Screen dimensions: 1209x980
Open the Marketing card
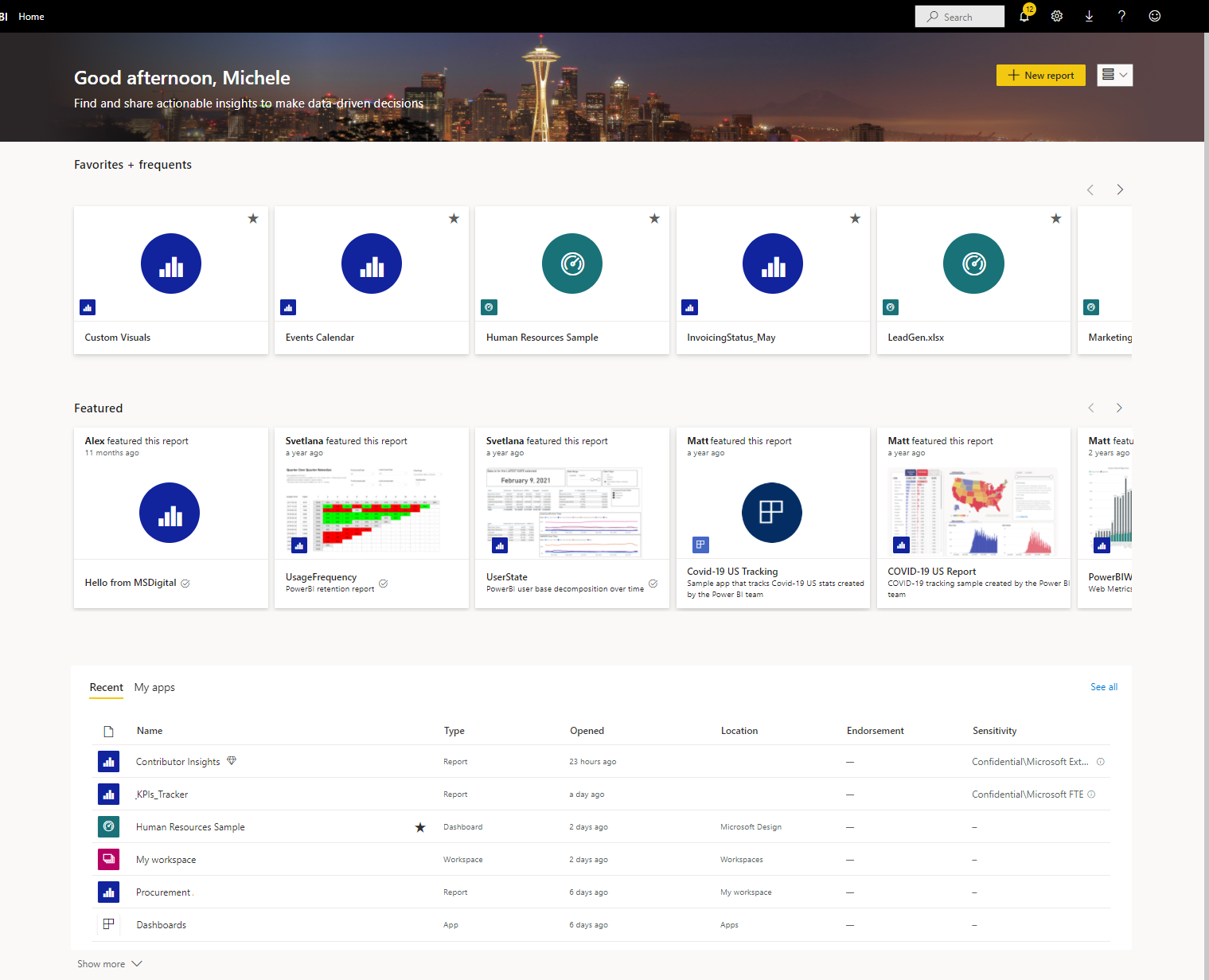[1105, 280]
